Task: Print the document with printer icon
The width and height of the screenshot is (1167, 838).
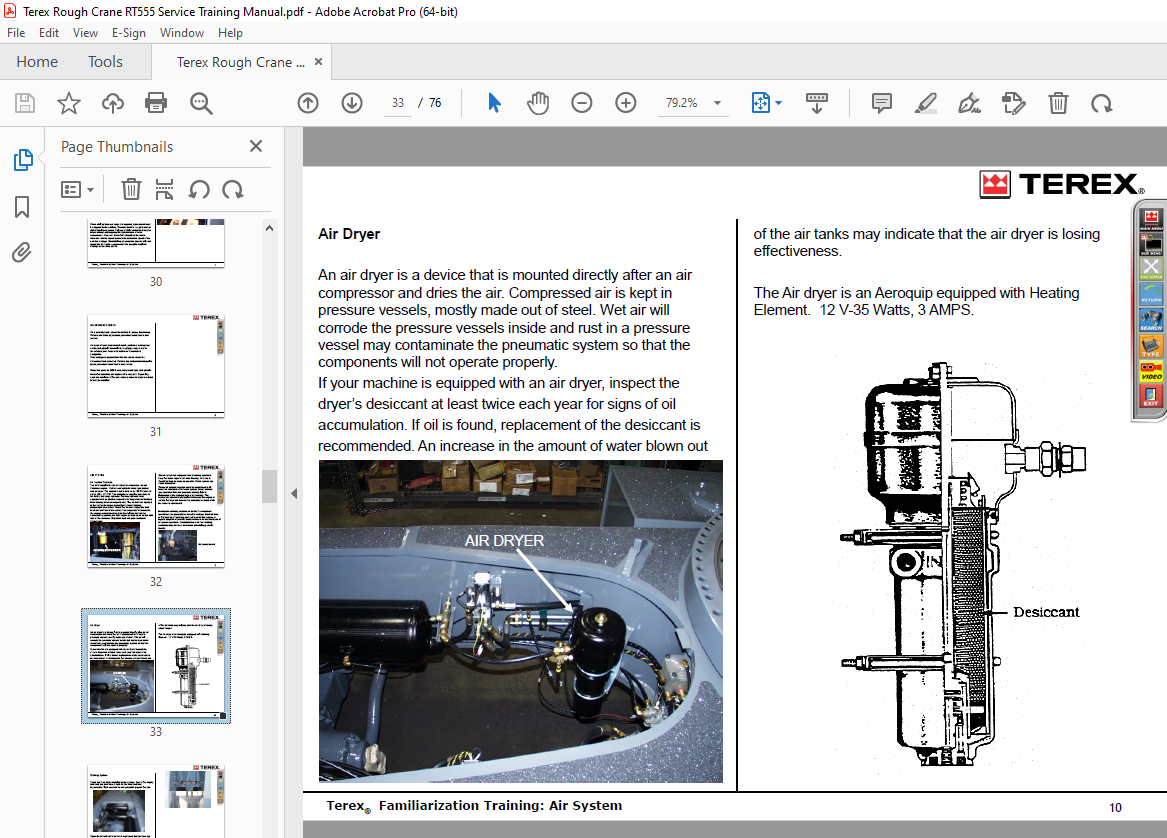Action: point(156,103)
